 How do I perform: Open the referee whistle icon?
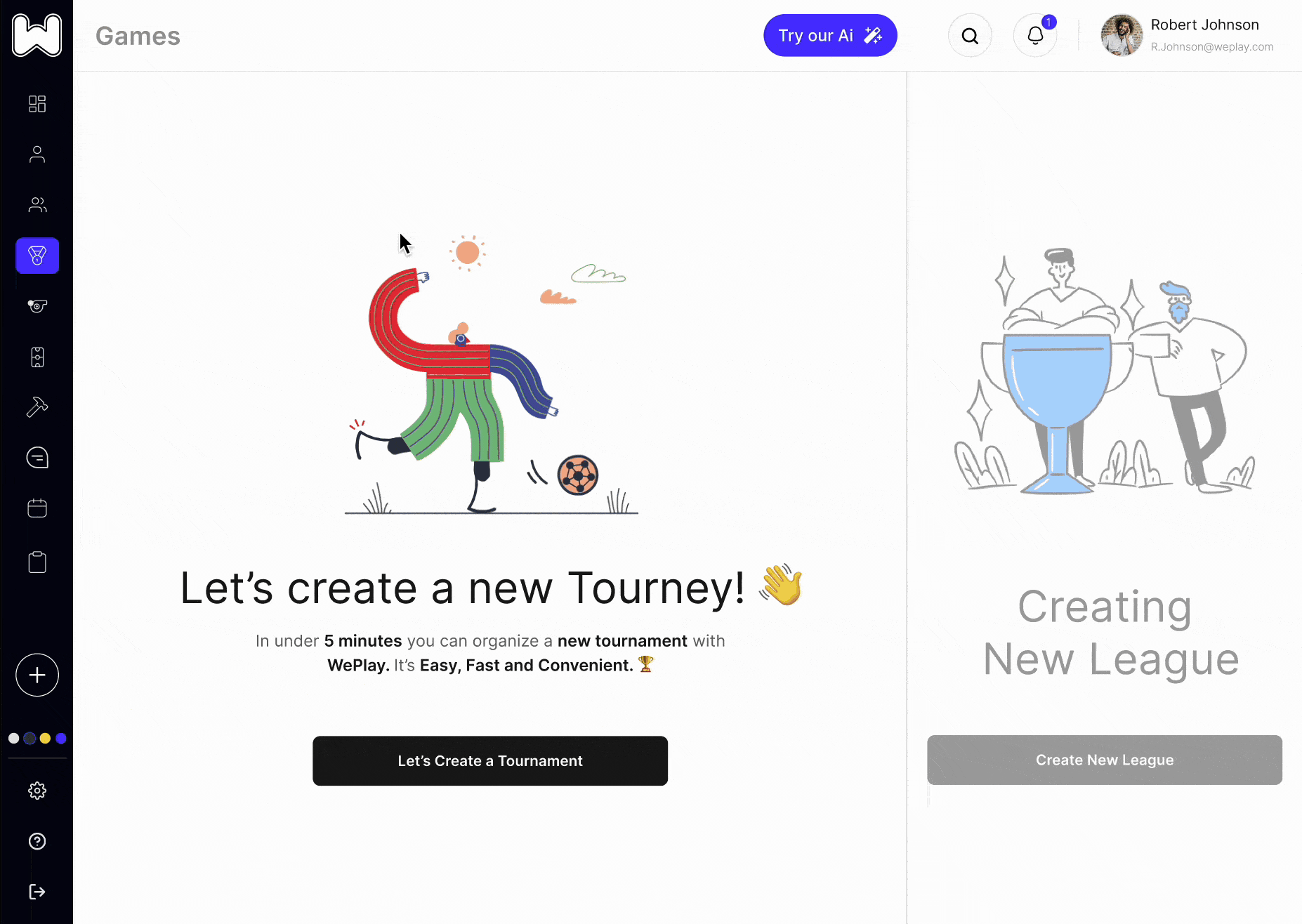(37, 306)
